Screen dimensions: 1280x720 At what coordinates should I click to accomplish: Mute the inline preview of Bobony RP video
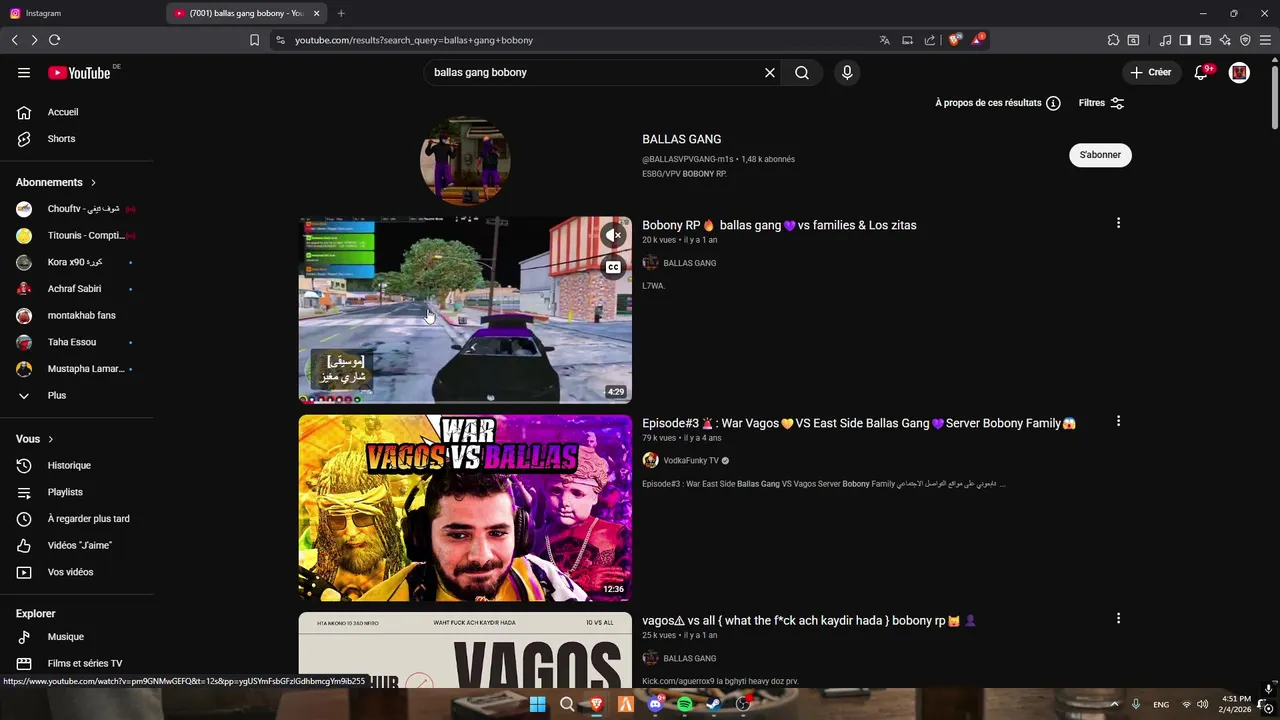(x=613, y=235)
